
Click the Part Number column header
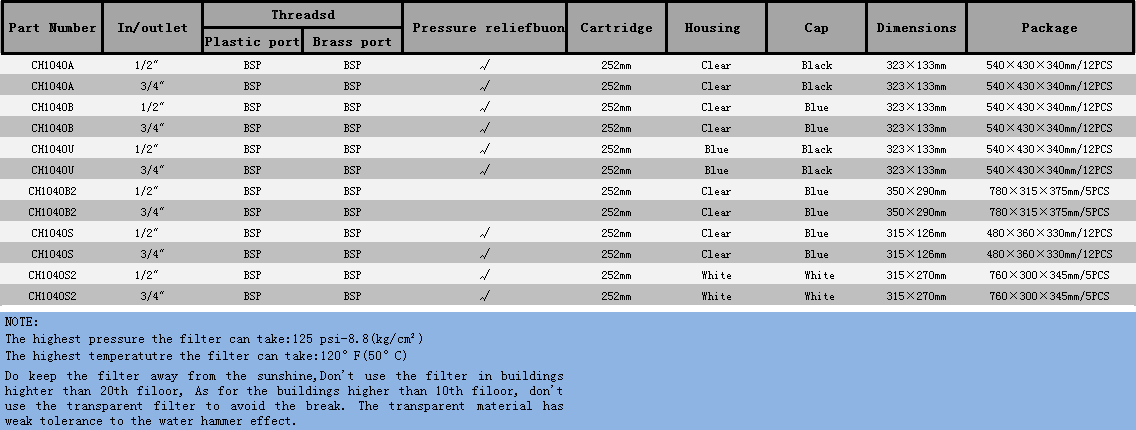(52, 28)
